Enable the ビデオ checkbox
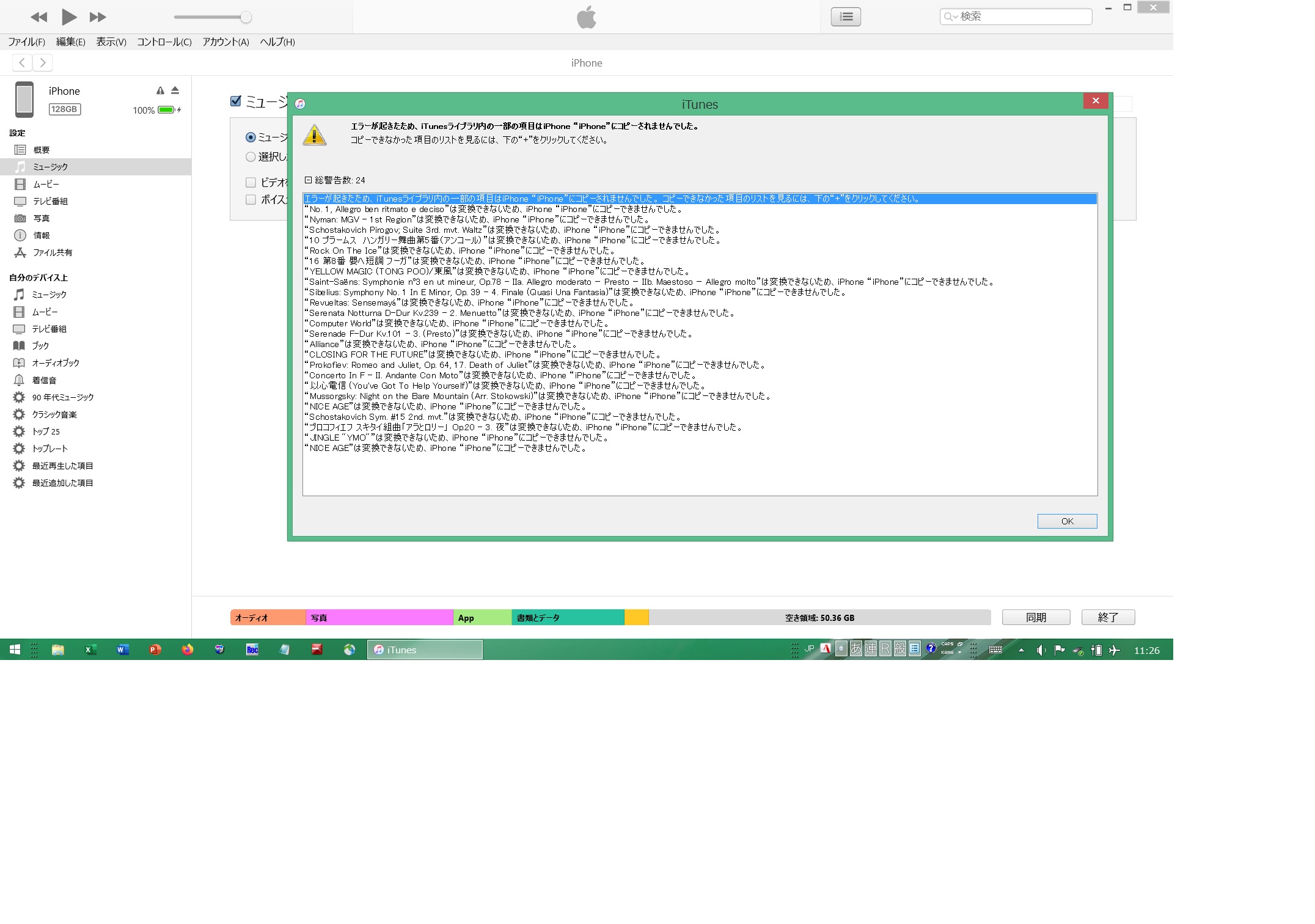Image resolution: width=1315 pixels, height=924 pixels. 251,182
